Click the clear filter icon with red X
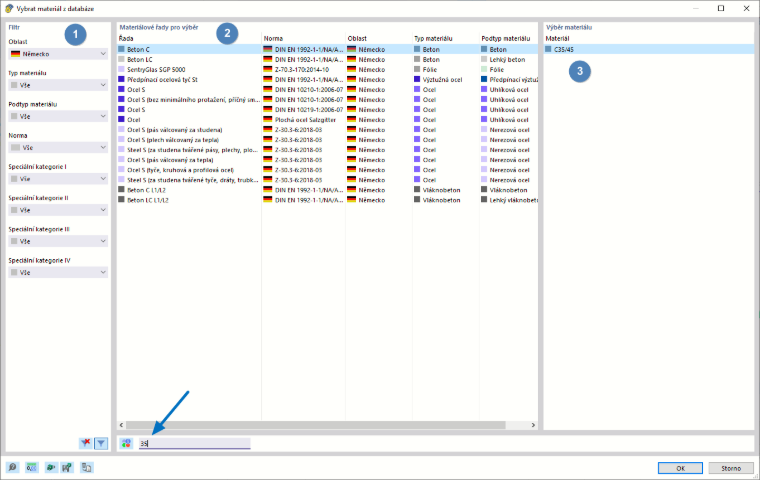The image size is (760, 480). 85,443
